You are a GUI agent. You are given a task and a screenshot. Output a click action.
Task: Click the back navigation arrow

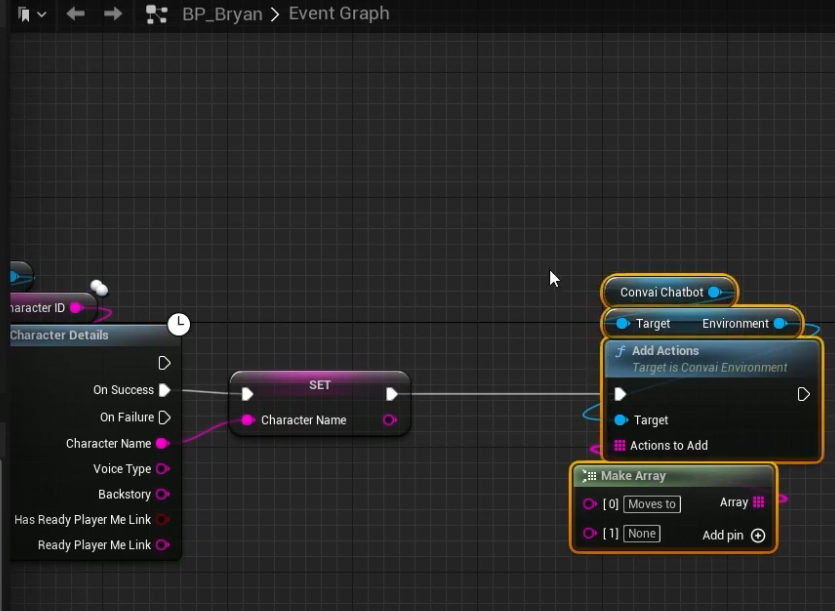click(75, 14)
